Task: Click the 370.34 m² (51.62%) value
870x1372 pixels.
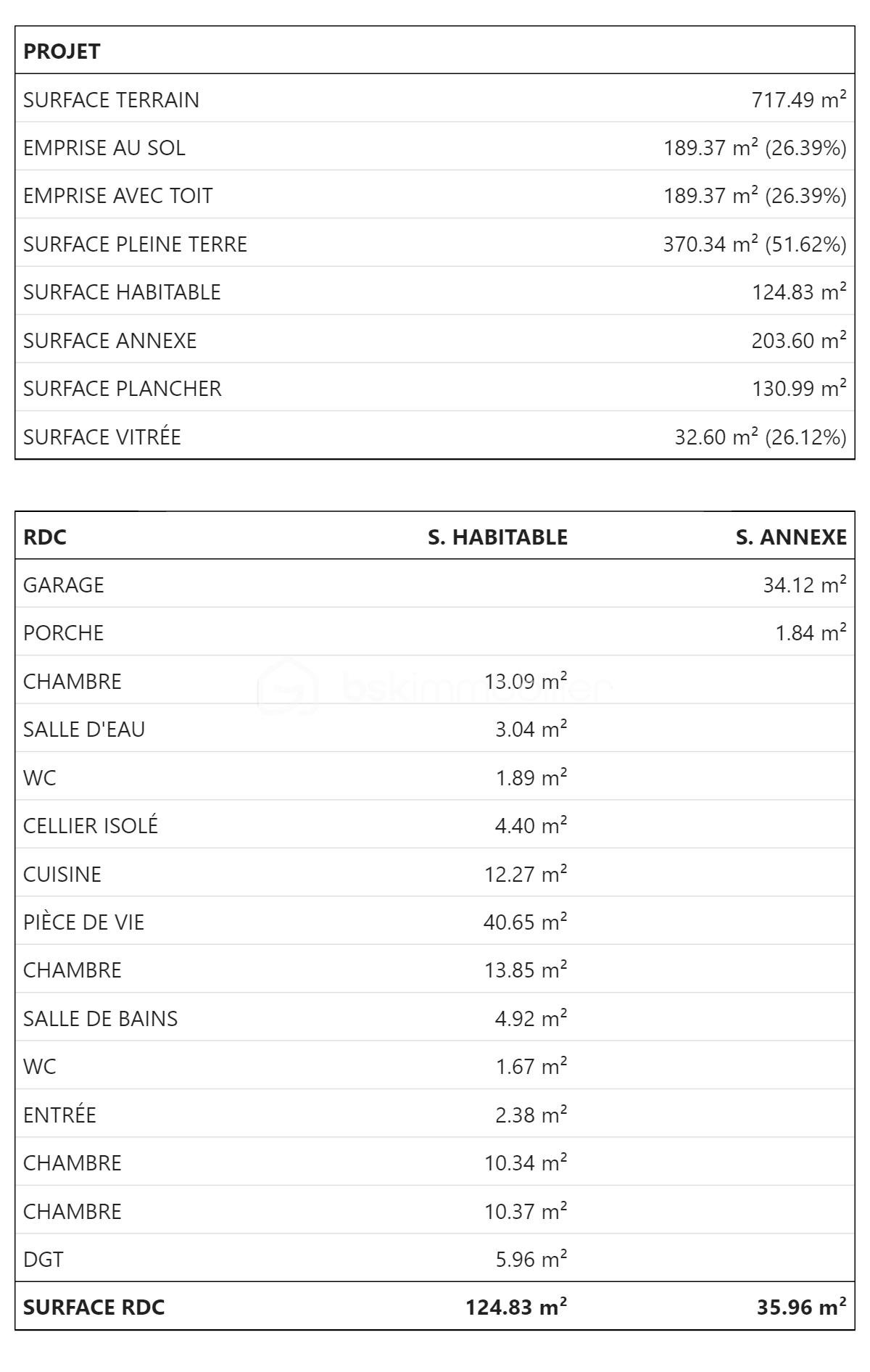Action: point(754,244)
